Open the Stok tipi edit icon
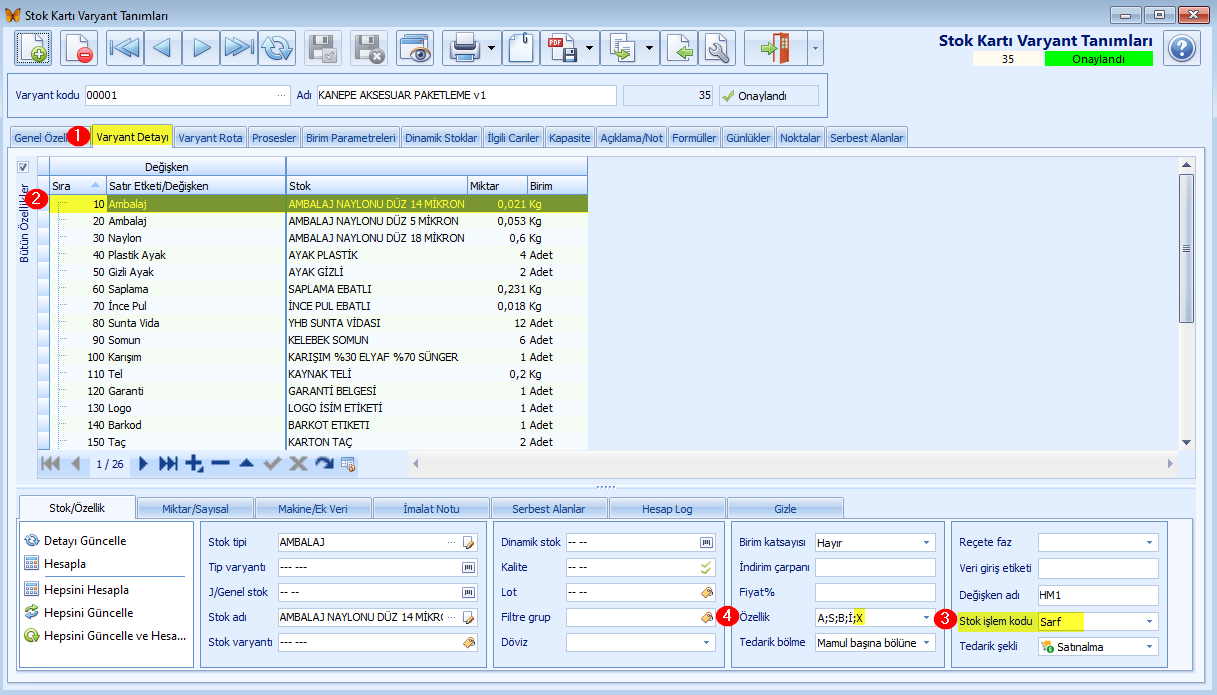 (x=467, y=543)
